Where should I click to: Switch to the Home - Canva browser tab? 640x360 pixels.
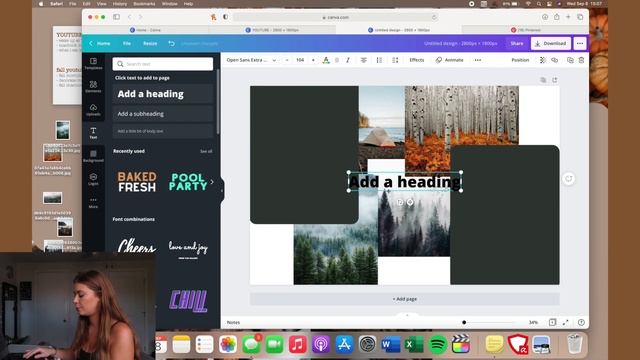click(145, 30)
